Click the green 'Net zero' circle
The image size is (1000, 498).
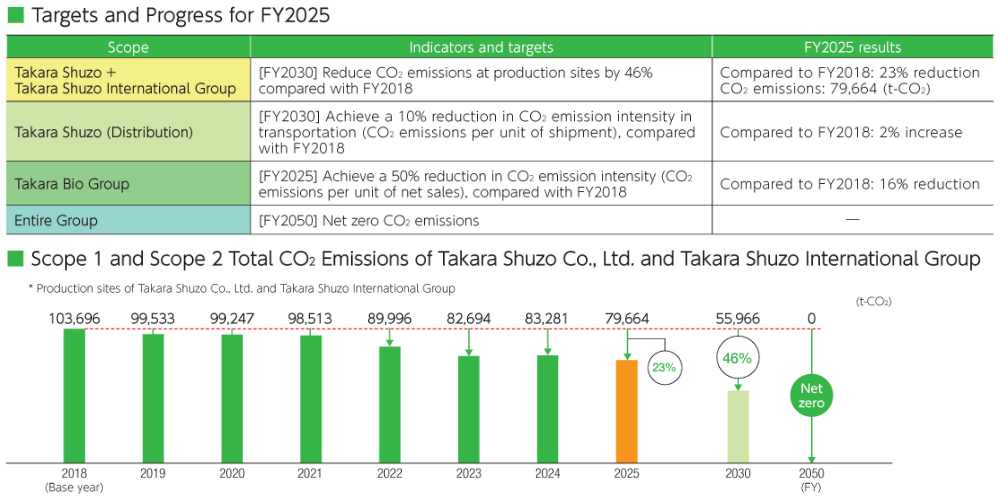point(811,397)
